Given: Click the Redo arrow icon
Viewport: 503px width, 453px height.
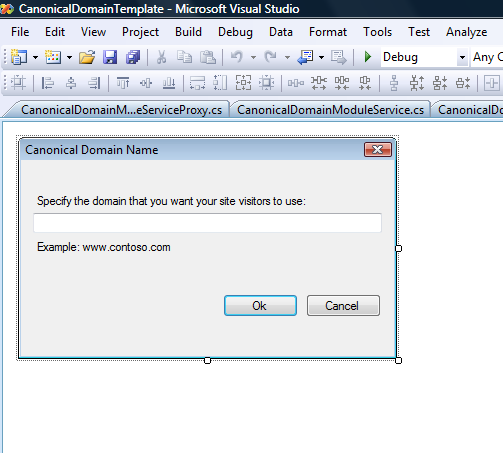Looking at the screenshot, I should (270, 57).
